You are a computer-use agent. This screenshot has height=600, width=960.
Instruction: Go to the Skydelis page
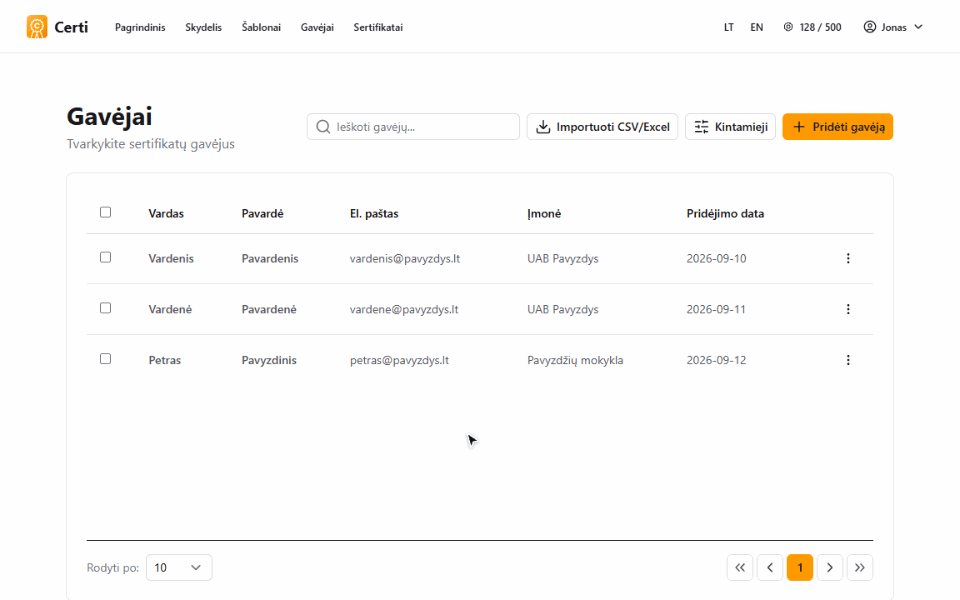(203, 27)
